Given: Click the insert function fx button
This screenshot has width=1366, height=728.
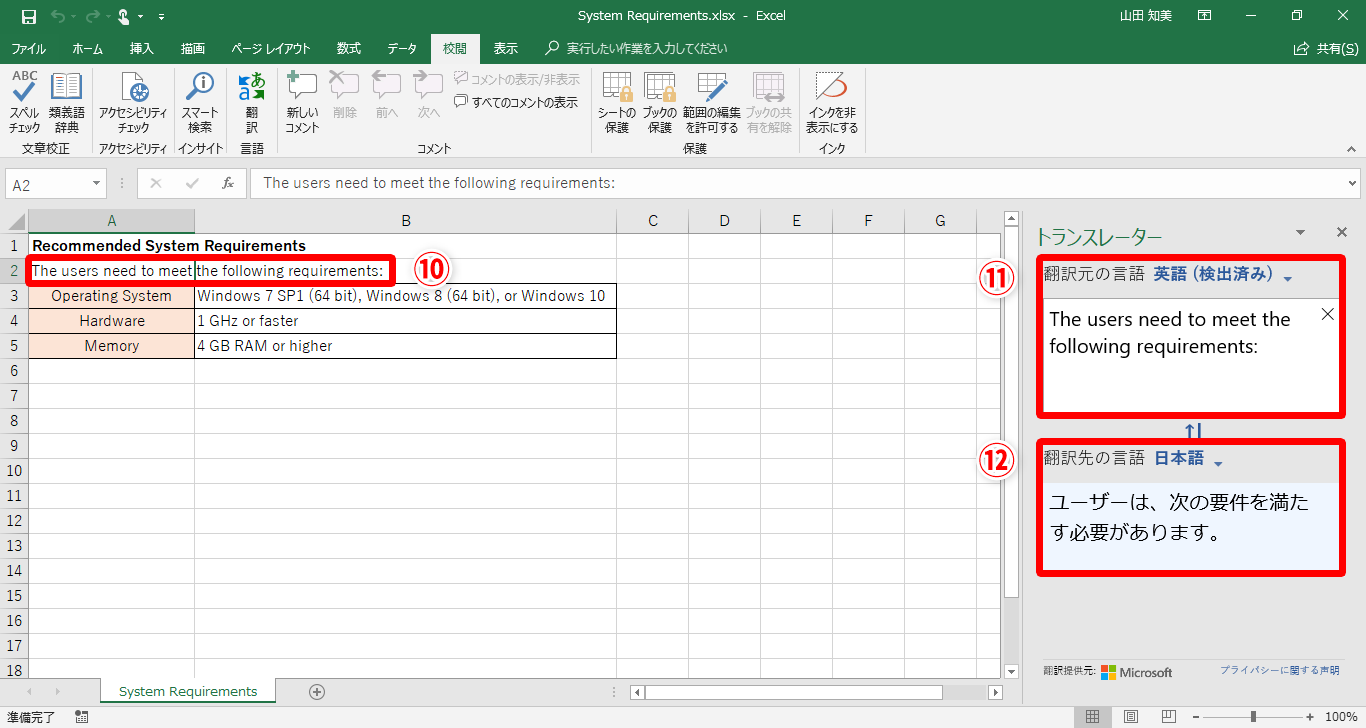Looking at the screenshot, I should [228, 184].
